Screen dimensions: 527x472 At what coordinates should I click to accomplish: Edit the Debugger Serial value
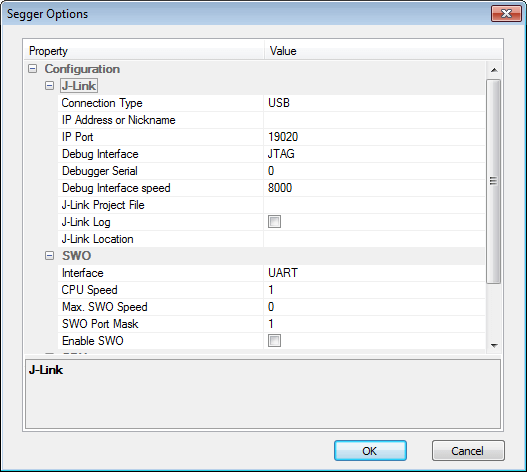(x=374, y=171)
